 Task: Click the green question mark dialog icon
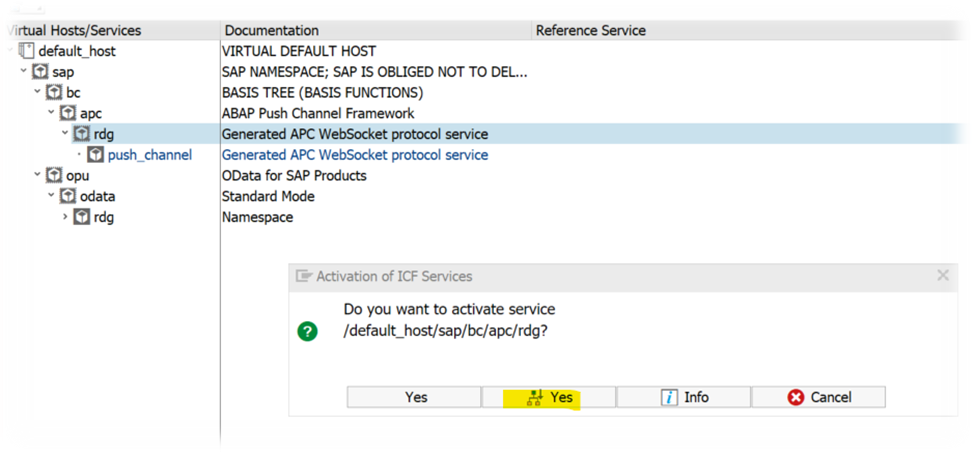(308, 331)
